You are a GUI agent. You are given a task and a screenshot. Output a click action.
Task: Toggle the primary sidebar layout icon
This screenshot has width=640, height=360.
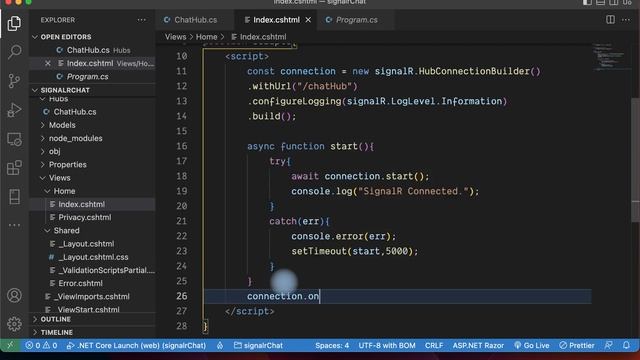coord(587,2)
